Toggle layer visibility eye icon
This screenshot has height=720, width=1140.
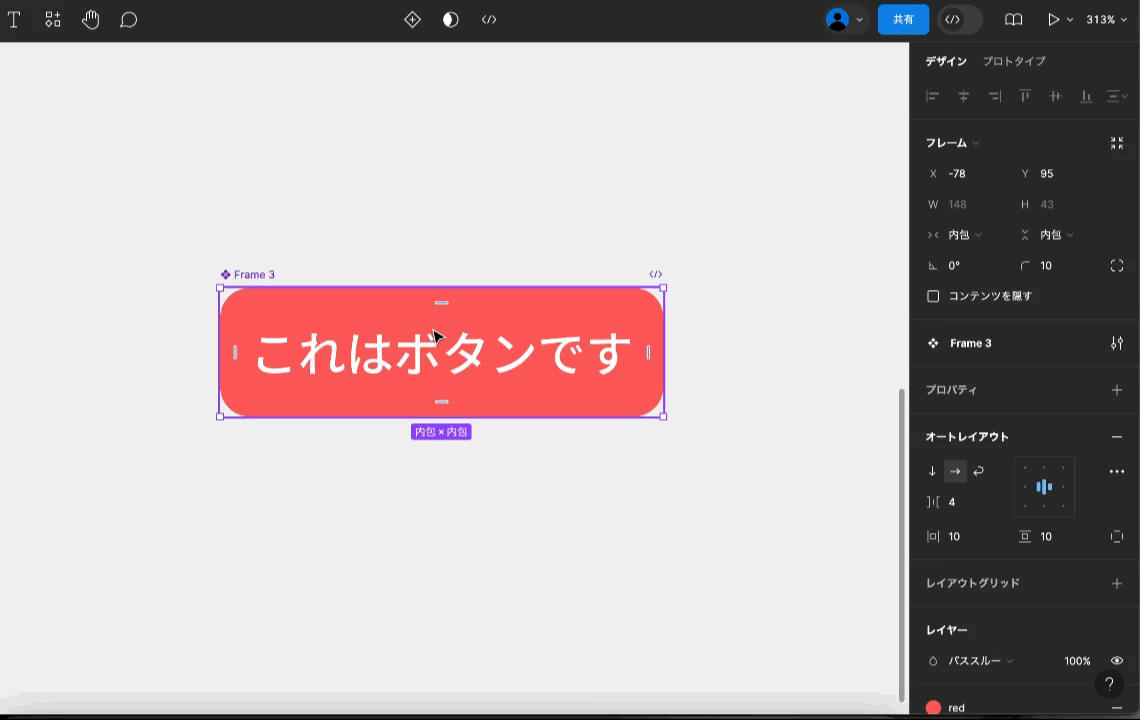tap(1117, 661)
